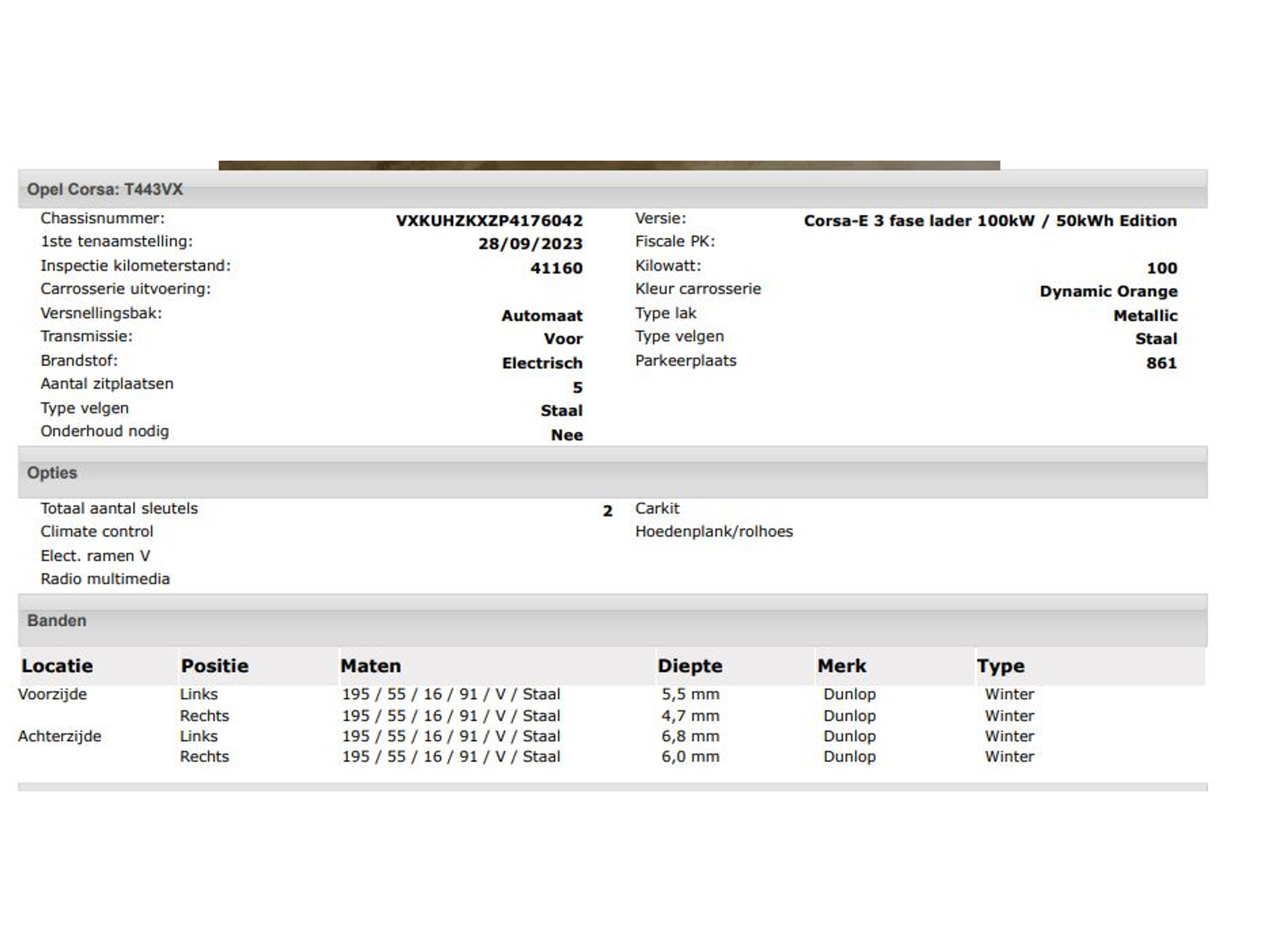This screenshot has height=952, width=1270.
Task: Click the Radio multimedia option
Action: pos(105,579)
